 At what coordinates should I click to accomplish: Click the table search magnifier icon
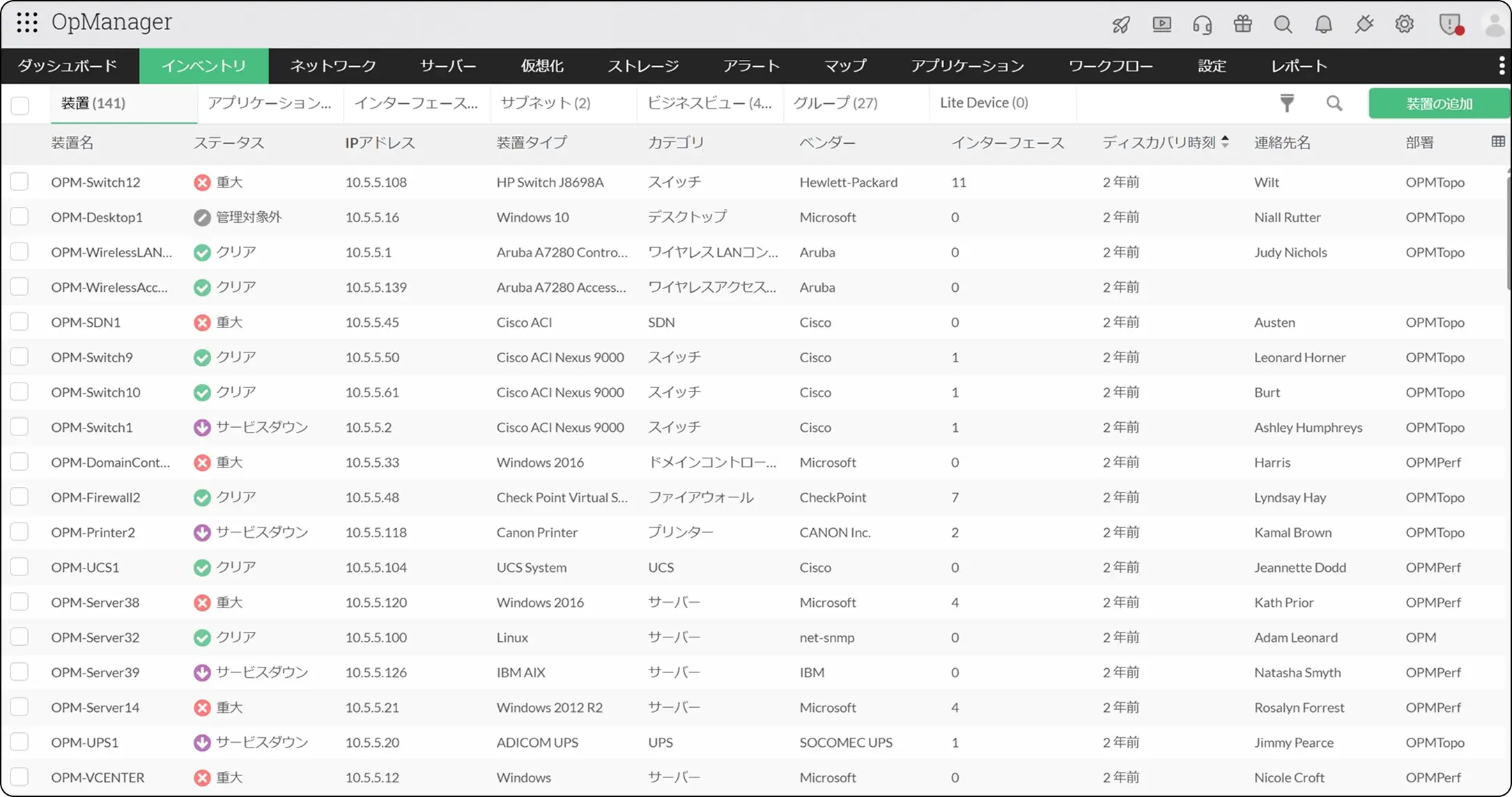coord(1334,103)
